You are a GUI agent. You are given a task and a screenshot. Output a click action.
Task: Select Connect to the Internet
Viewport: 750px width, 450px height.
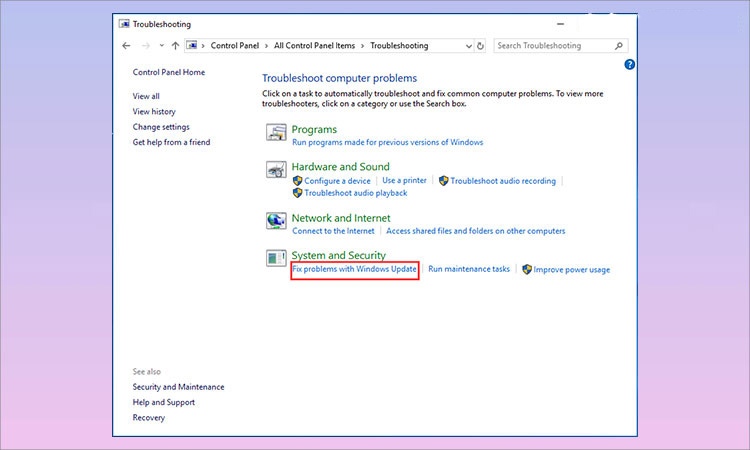(x=333, y=231)
